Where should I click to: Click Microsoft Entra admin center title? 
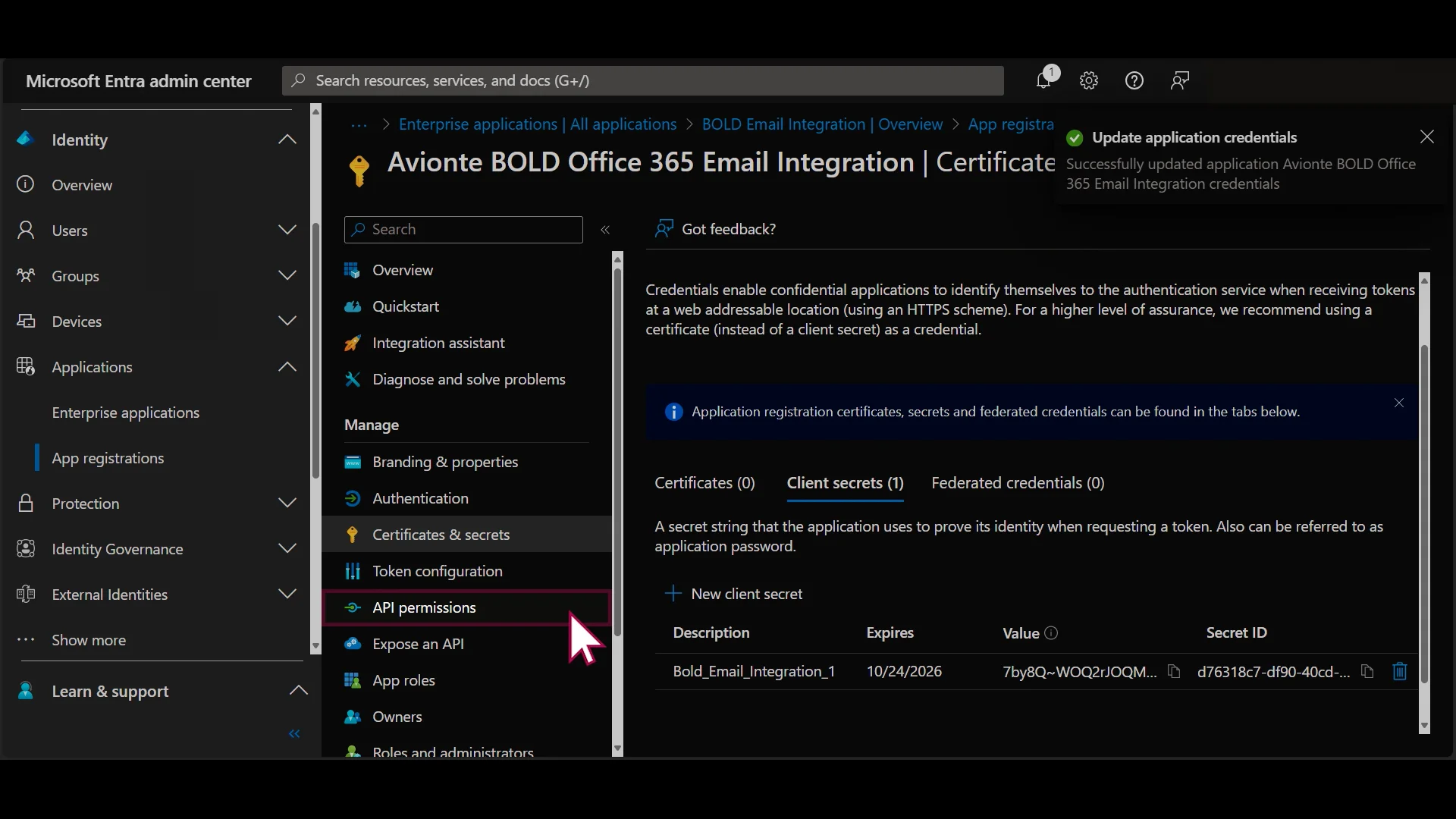139,81
